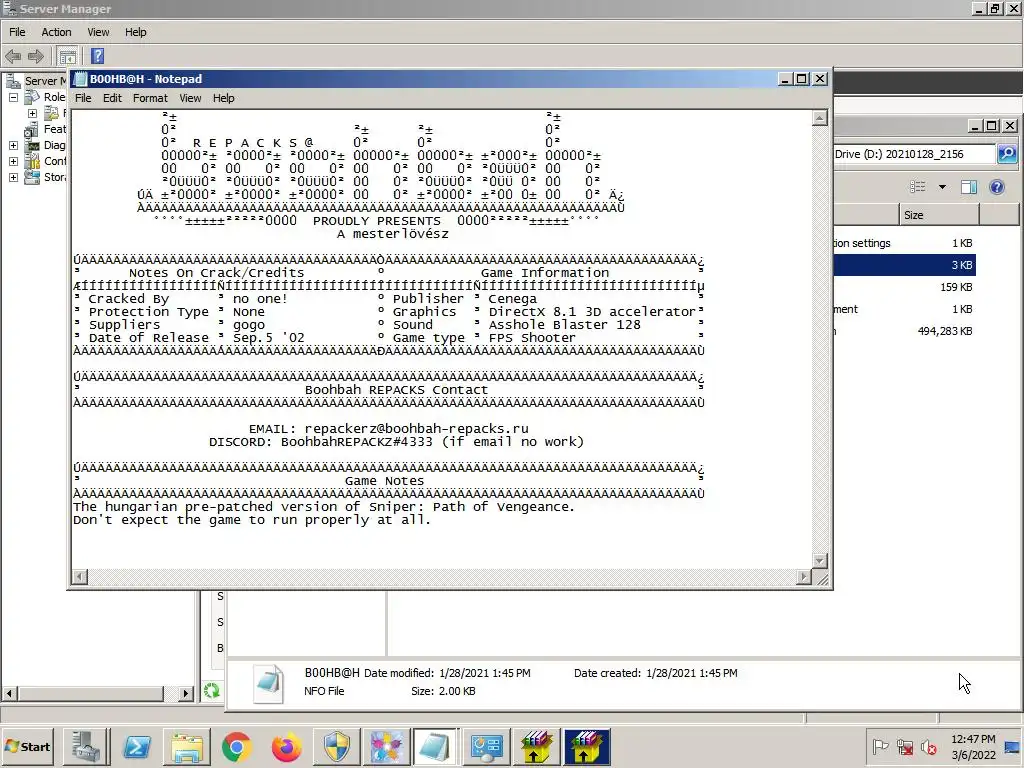1024x768 pixels.
Task: Click the Forward arrow in Server Manager toolbar
Action: [35, 56]
